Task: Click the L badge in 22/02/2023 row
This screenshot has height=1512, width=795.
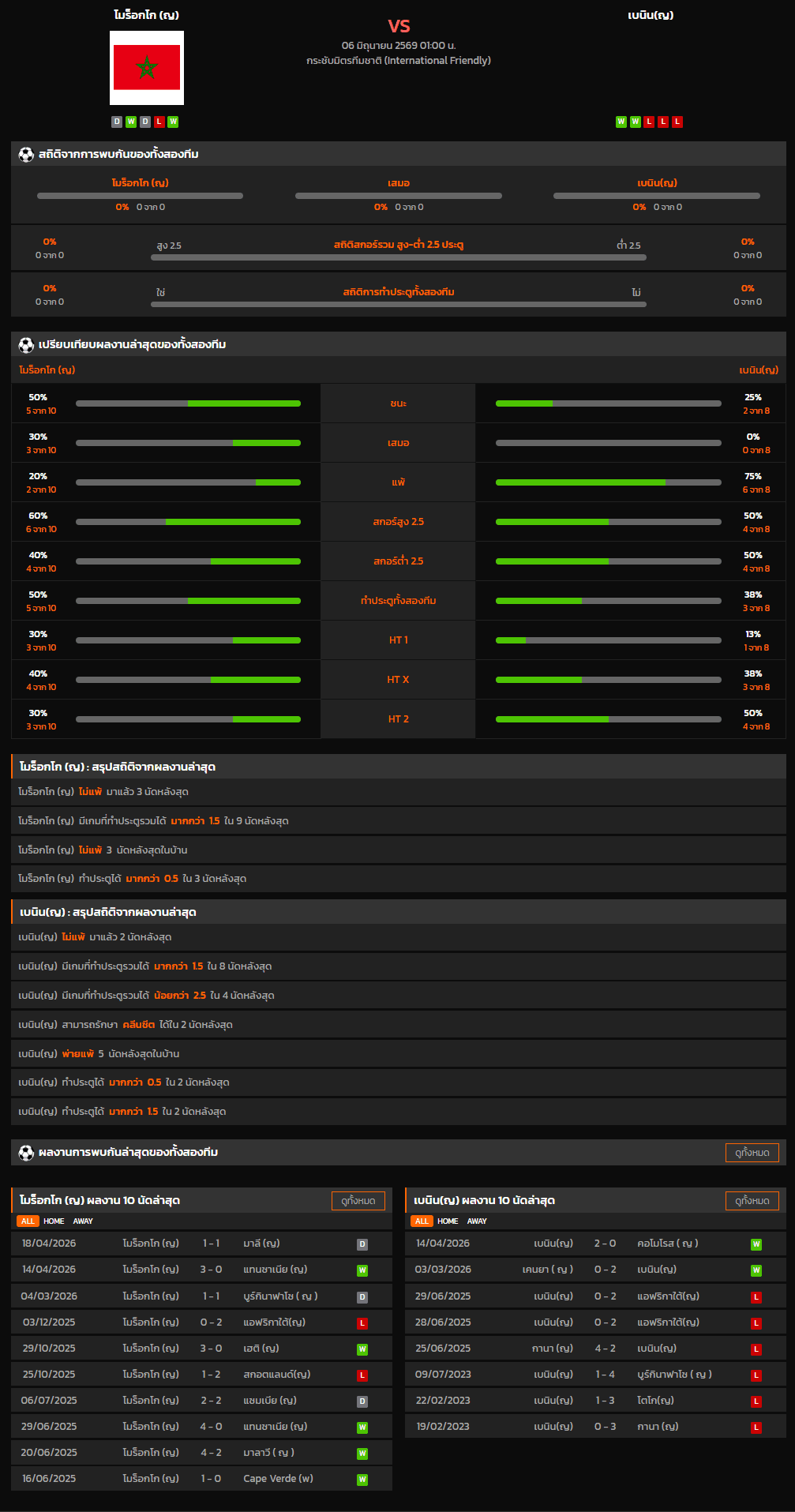Action: pyautogui.click(x=756, y=1401)
